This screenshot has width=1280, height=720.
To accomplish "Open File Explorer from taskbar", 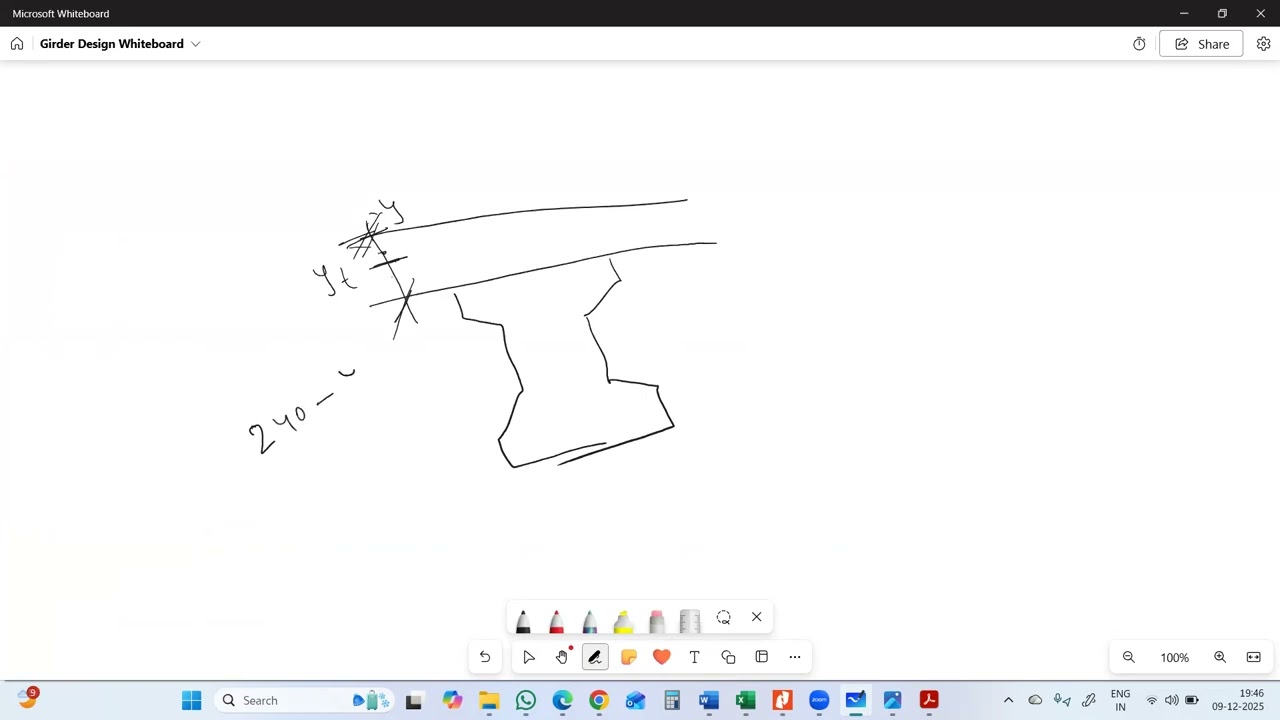I will 489,700.
